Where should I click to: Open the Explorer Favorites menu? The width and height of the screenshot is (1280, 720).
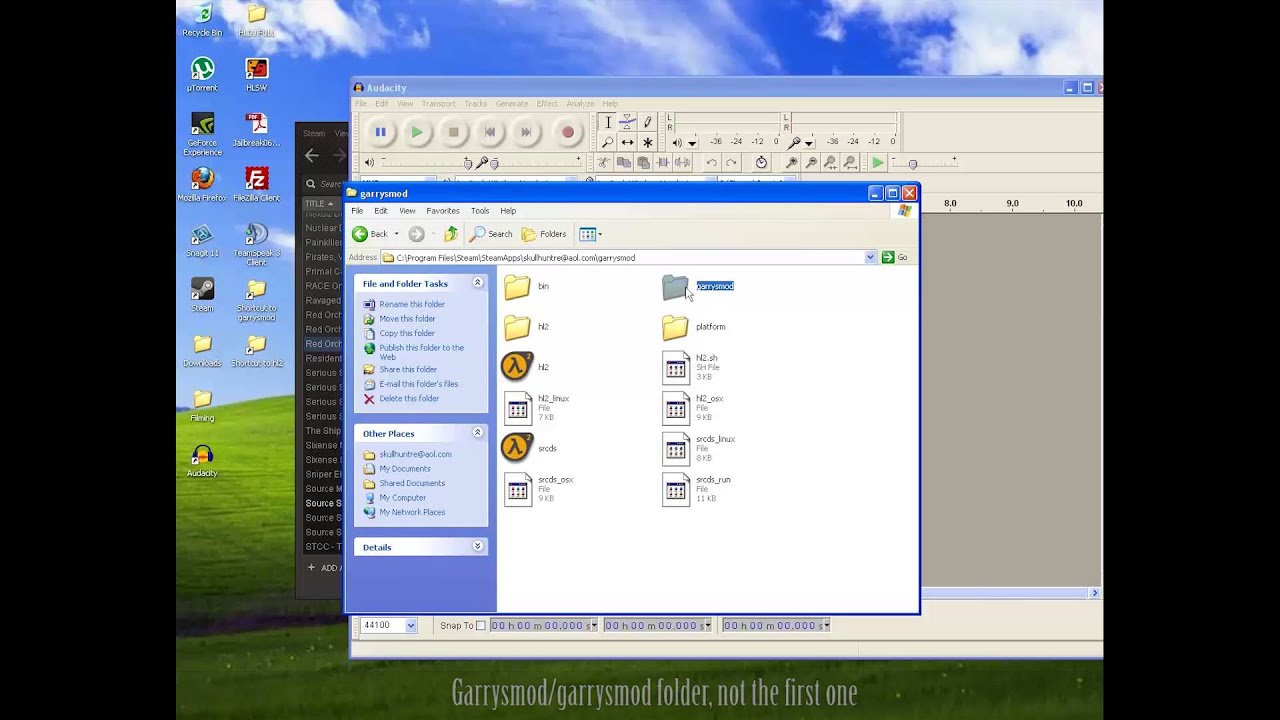pos(443,211)
